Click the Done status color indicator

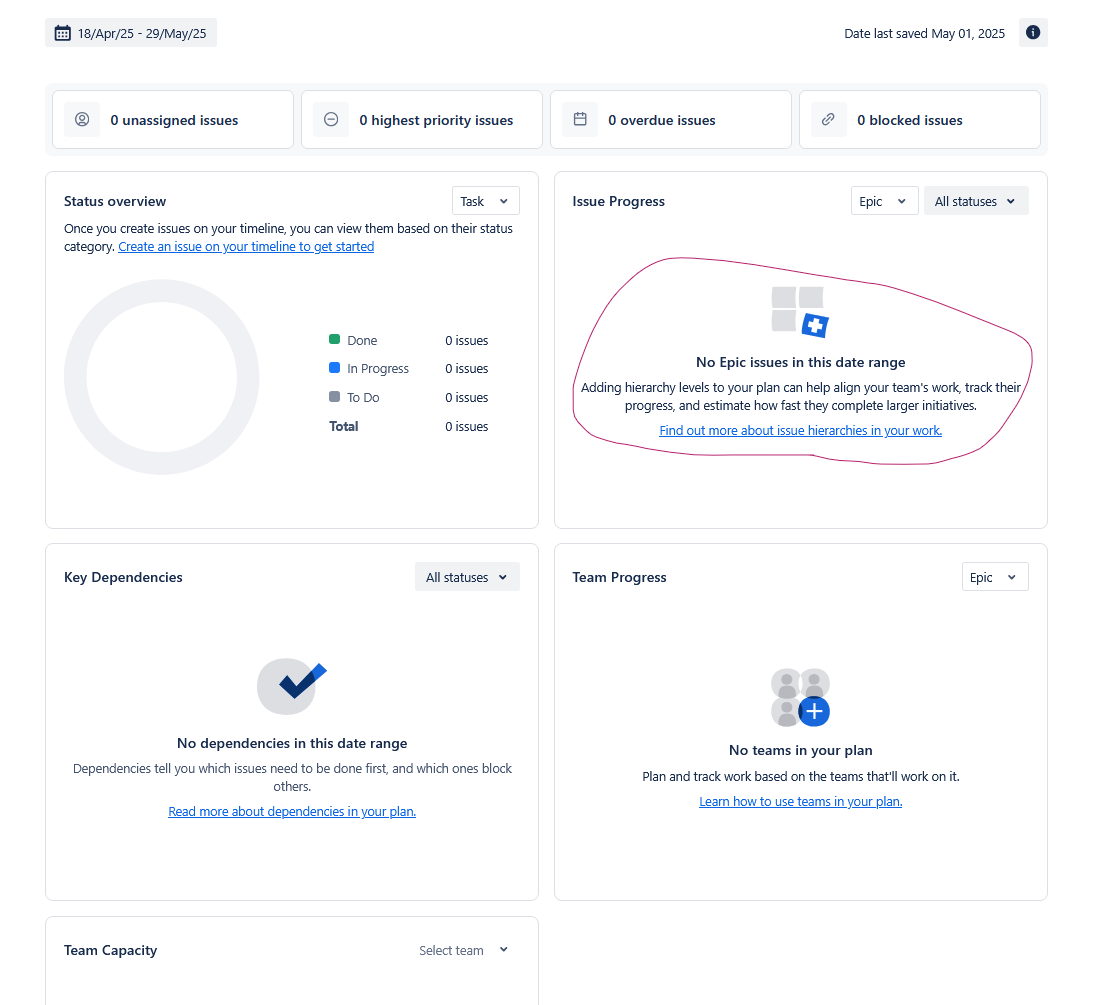333,340
